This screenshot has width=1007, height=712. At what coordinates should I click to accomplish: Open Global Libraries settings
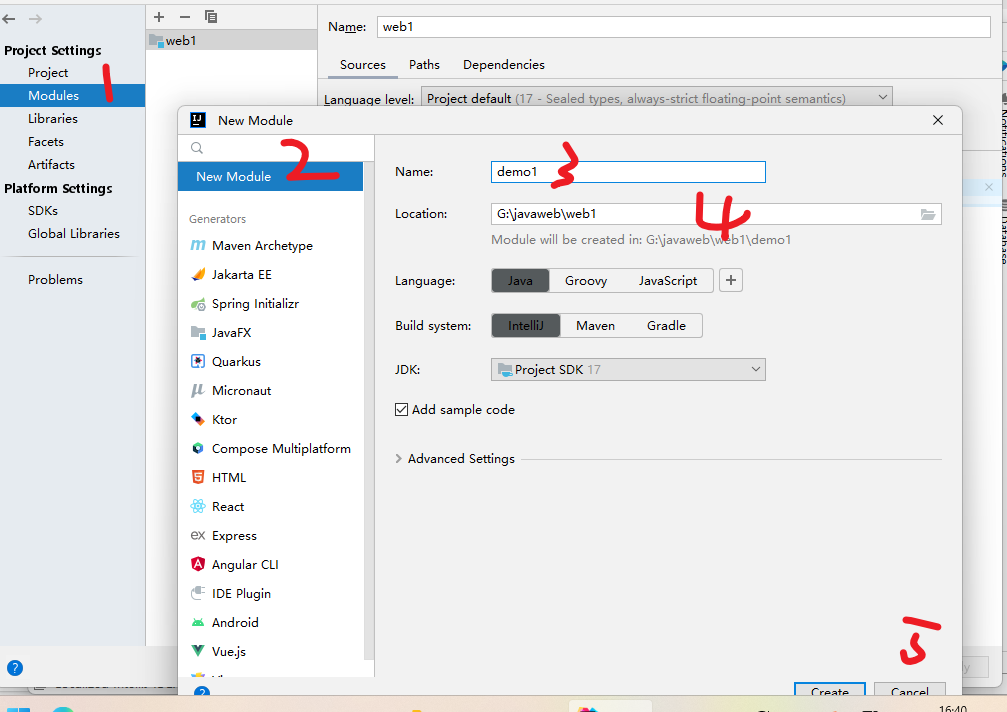pos(73,234)
